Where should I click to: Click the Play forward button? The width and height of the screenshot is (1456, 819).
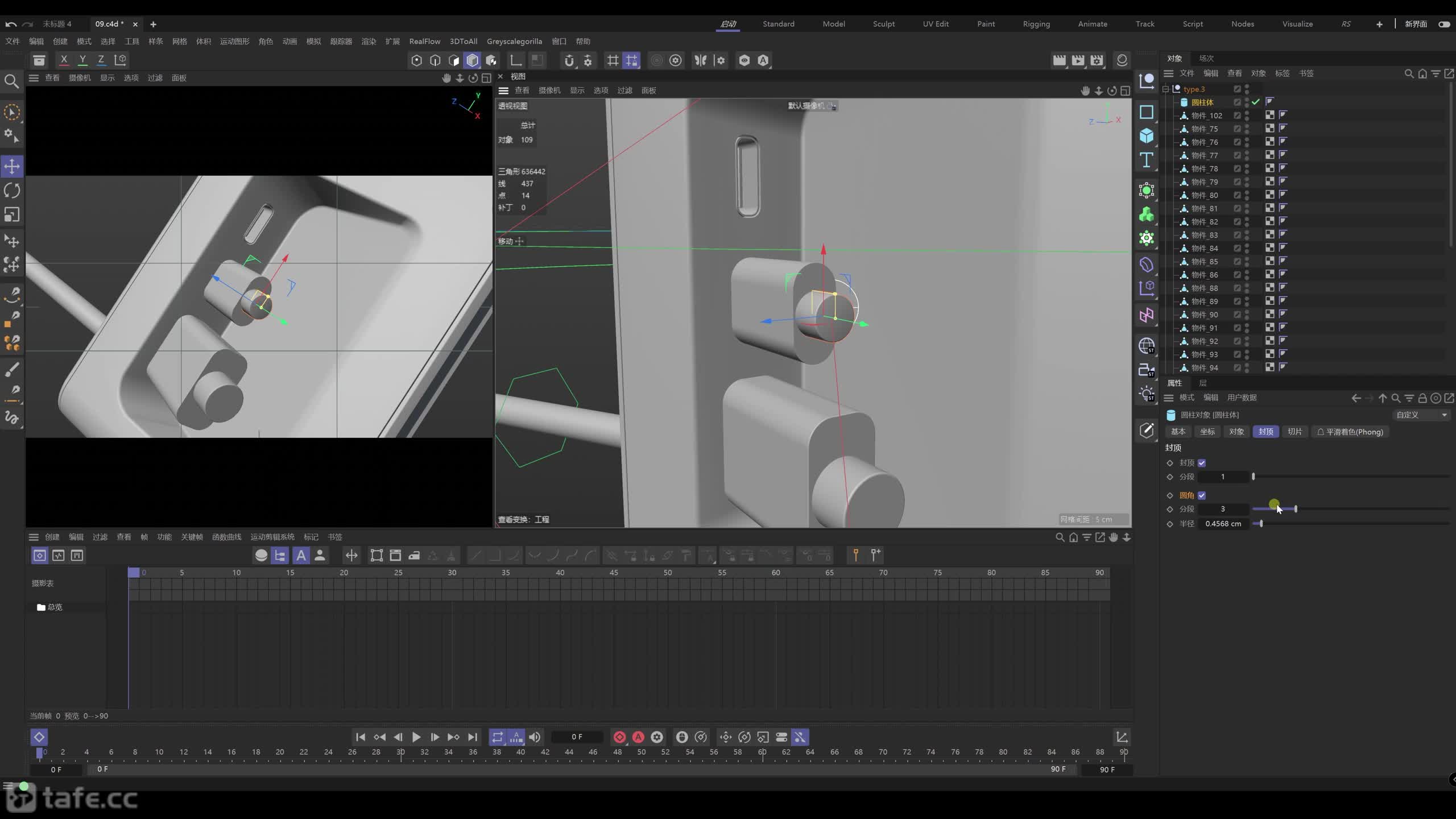click(x=416, y=737)
